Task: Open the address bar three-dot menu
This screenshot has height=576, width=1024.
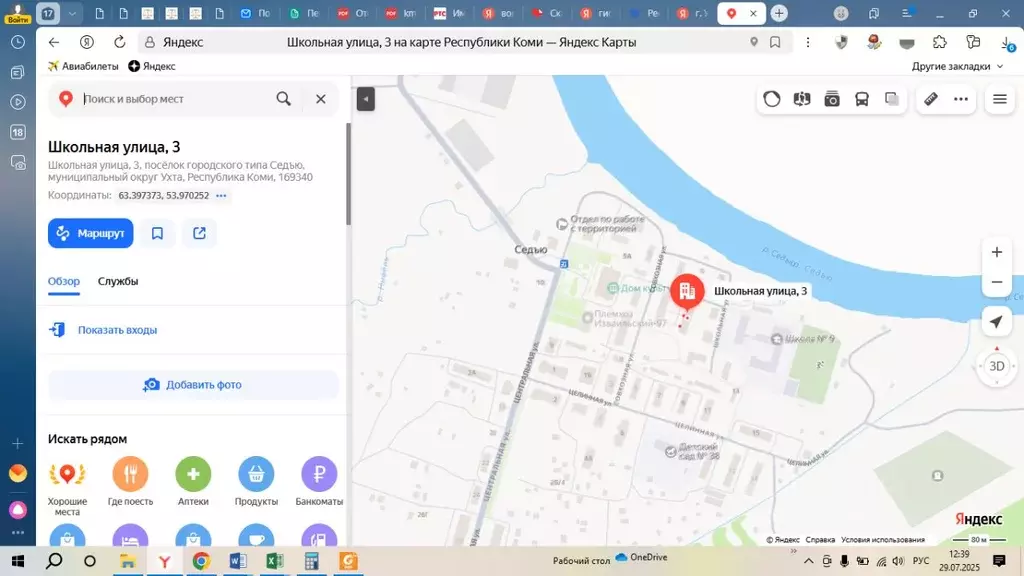Action: (x=808, y=42)
